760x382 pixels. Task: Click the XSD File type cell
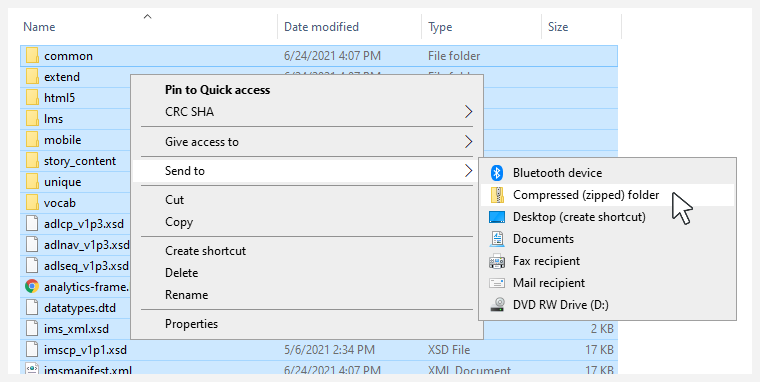449,350
